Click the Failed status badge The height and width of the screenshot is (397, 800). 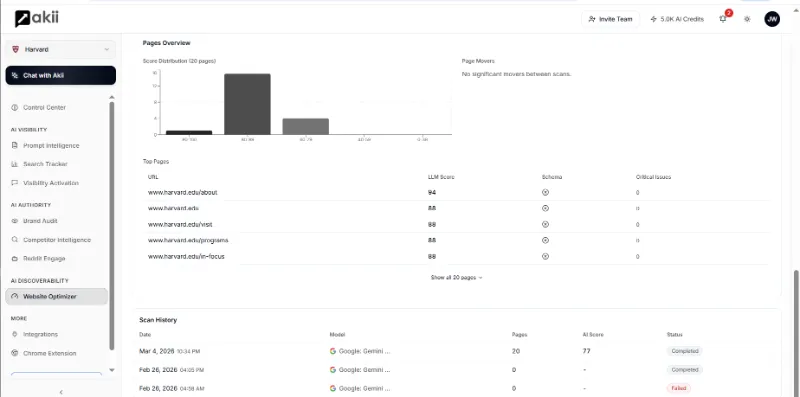tap(678, 388)
